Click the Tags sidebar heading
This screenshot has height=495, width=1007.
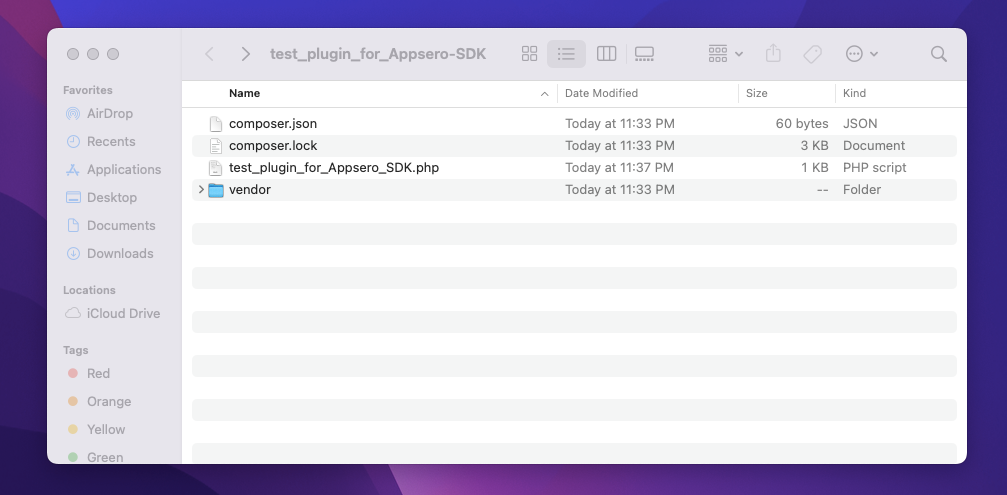coord(76,350)
